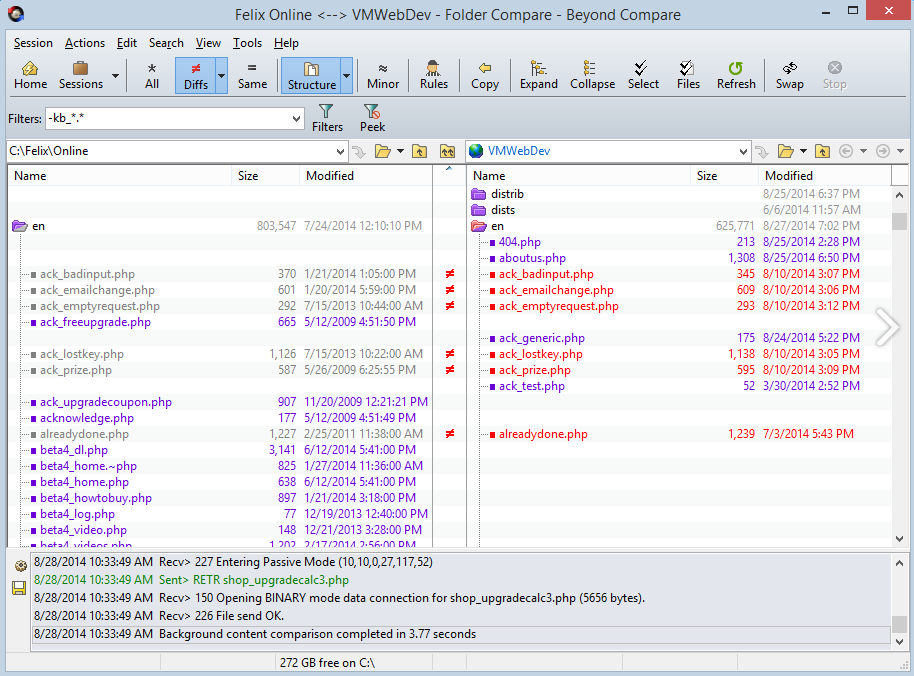Screen dimensions: 914x676
Task: Toggle Minor differences
Action: coord(383,76)
